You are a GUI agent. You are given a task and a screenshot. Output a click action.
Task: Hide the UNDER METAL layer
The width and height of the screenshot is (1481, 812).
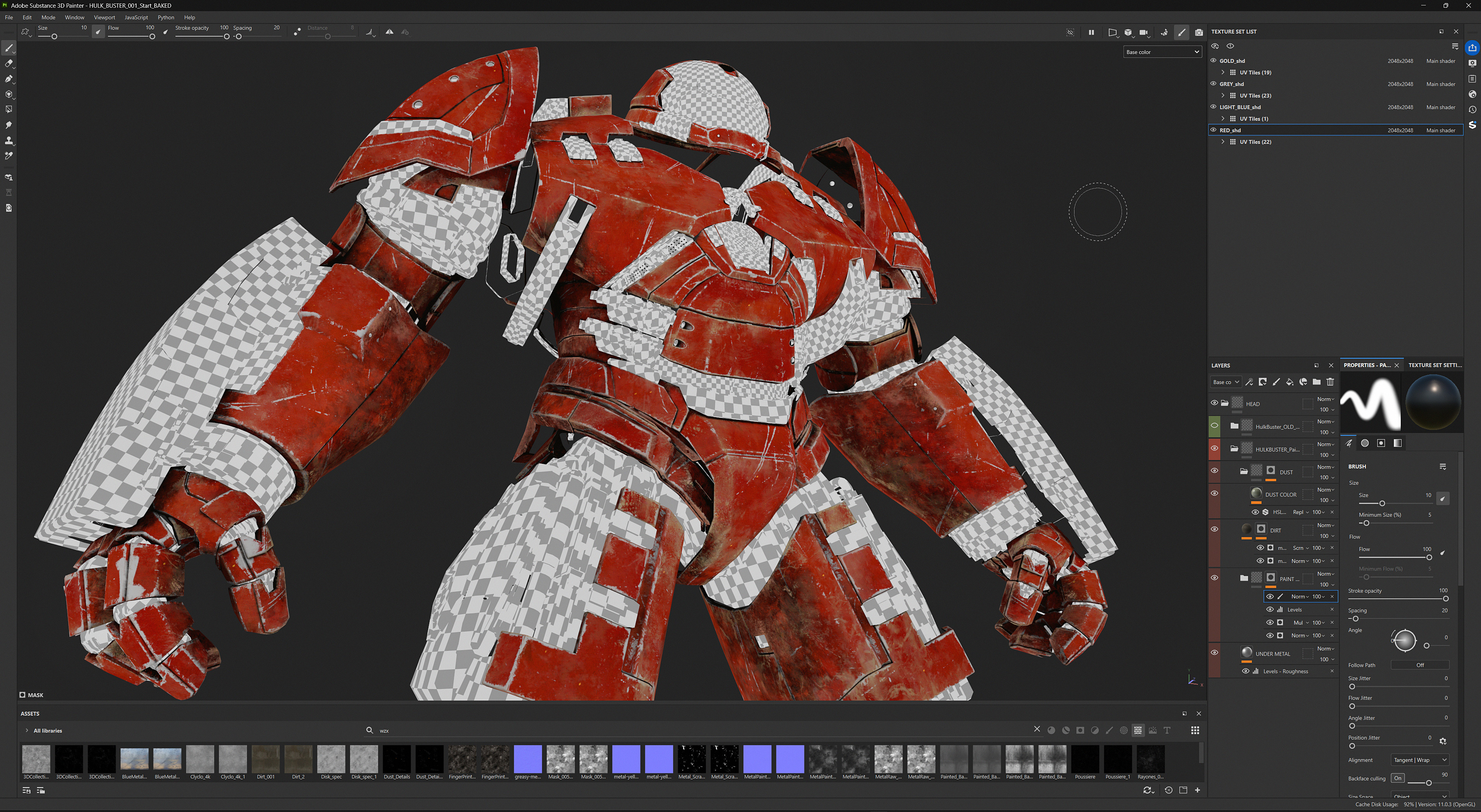coord(1214,653)
